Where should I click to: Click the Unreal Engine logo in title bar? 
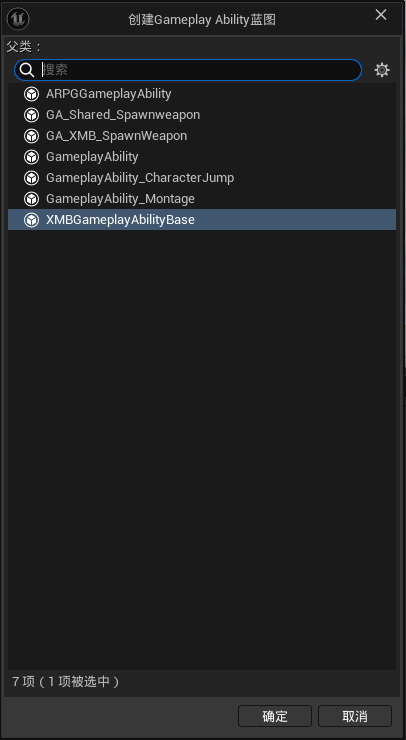pos(18,19)
